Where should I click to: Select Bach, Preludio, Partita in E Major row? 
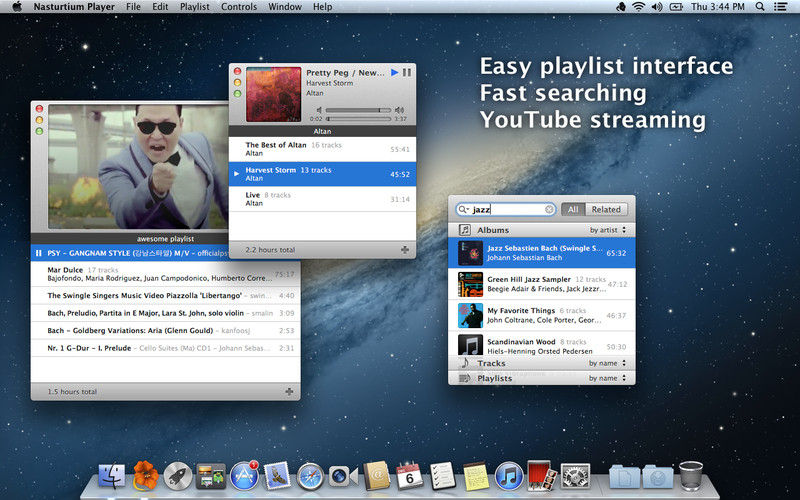pos(165,313)
